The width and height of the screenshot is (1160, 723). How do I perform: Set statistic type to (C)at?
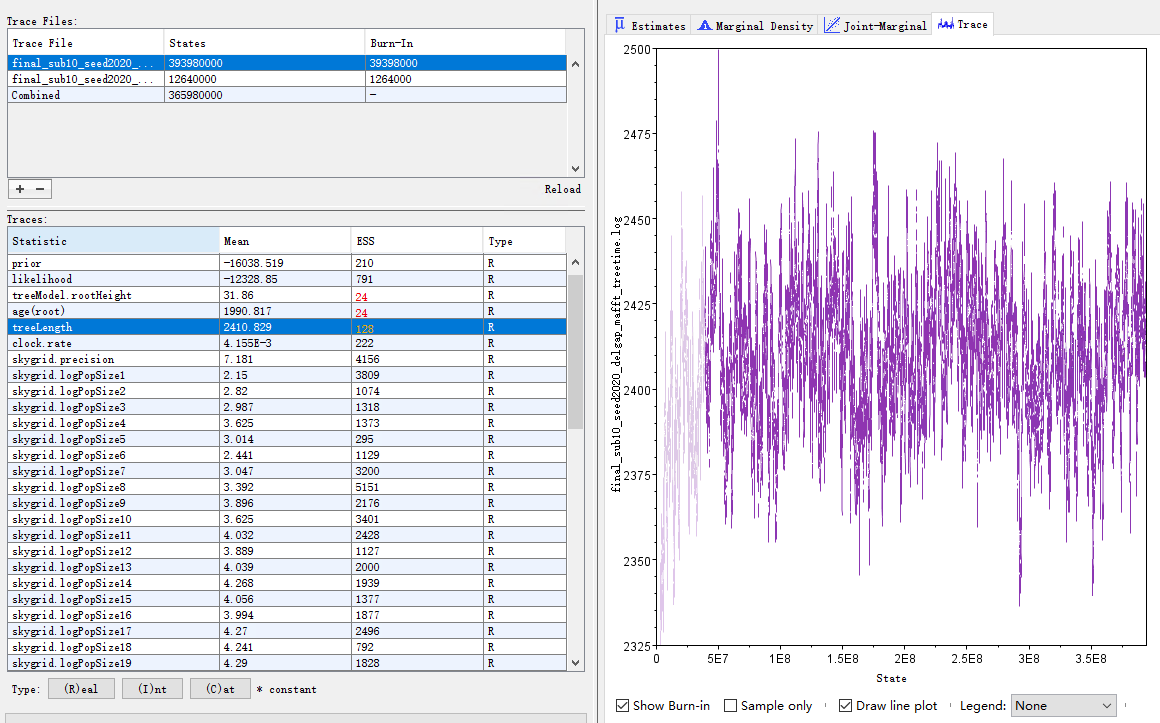click(220, 688)
